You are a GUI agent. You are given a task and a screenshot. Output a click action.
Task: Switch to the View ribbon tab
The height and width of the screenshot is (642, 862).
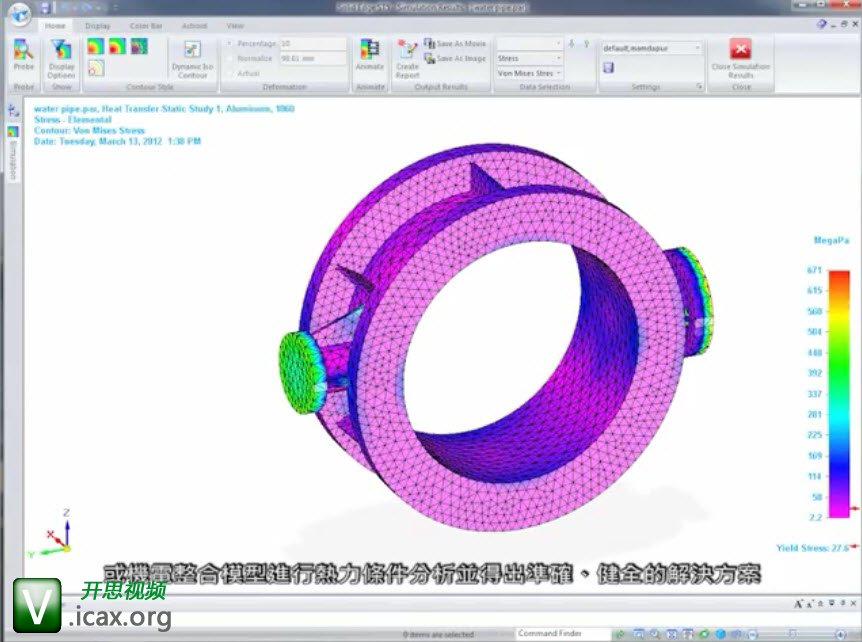pyautogui.click(x=235, y=26)
